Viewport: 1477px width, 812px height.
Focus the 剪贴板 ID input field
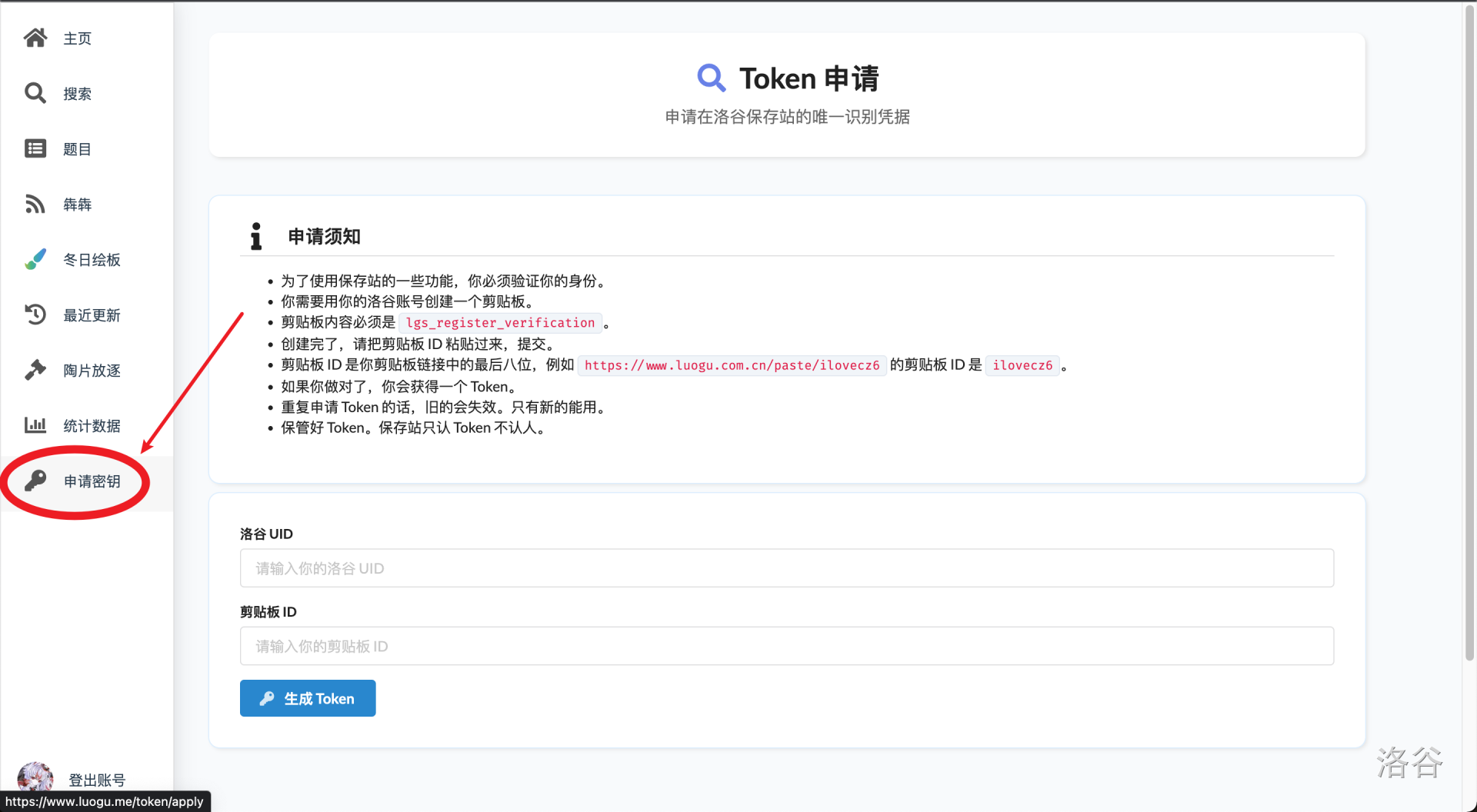tap(786, 646)
